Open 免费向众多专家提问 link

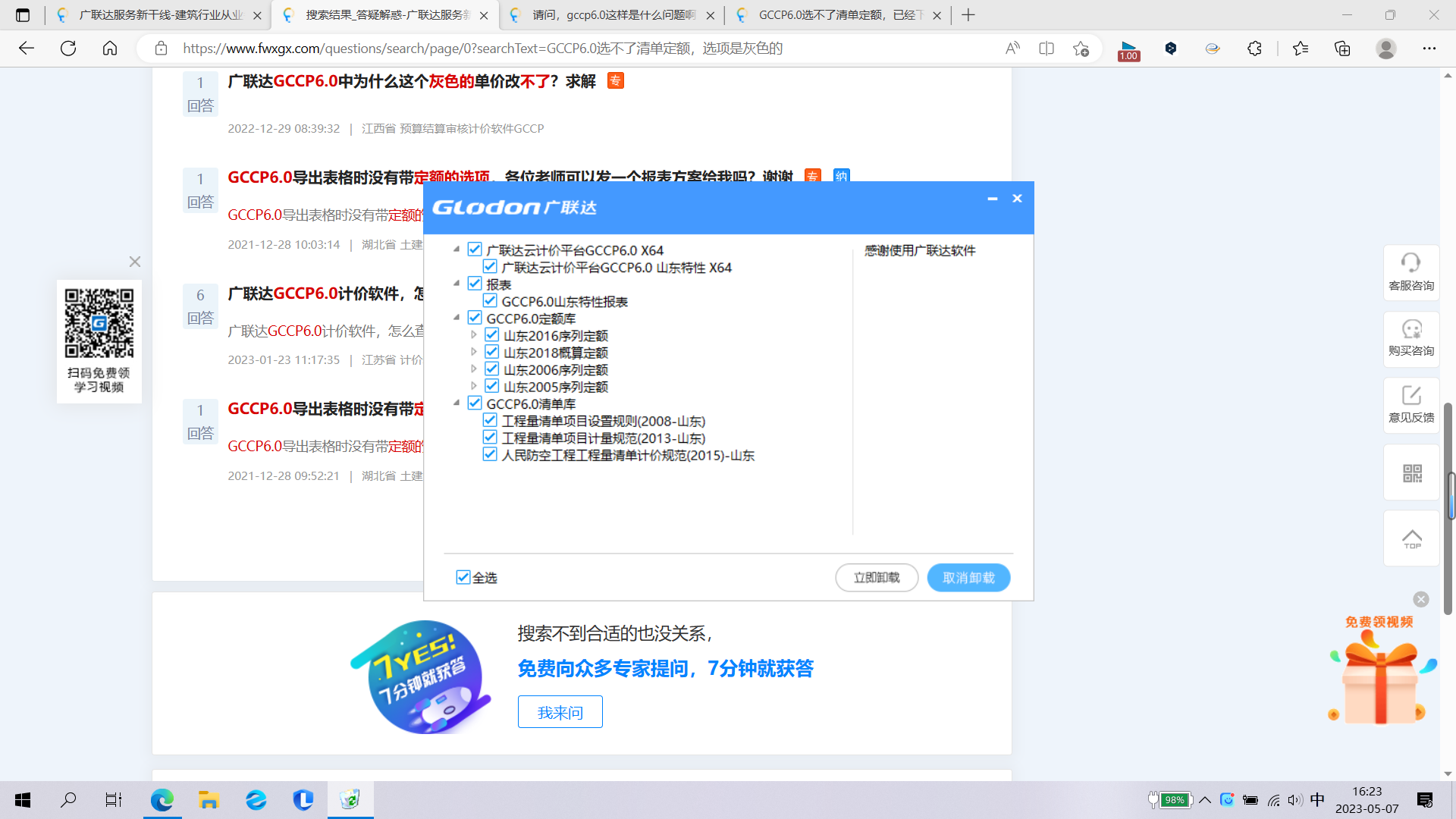pos(665,668)
